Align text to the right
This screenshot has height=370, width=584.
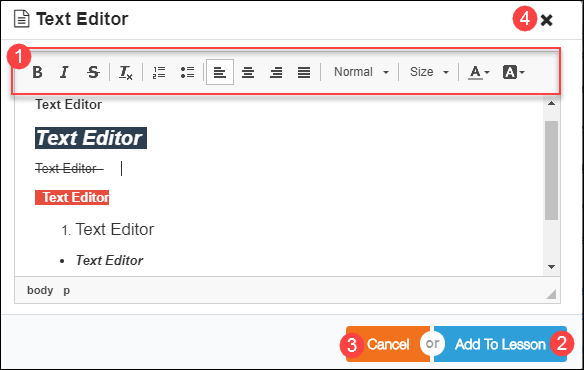click(276, 72)
